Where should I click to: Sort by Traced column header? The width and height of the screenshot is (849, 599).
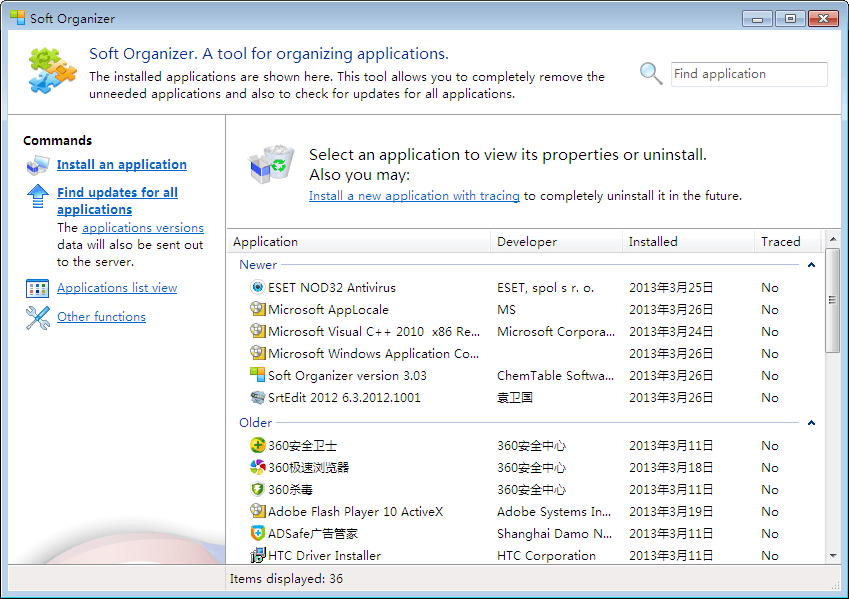[788, 242]
